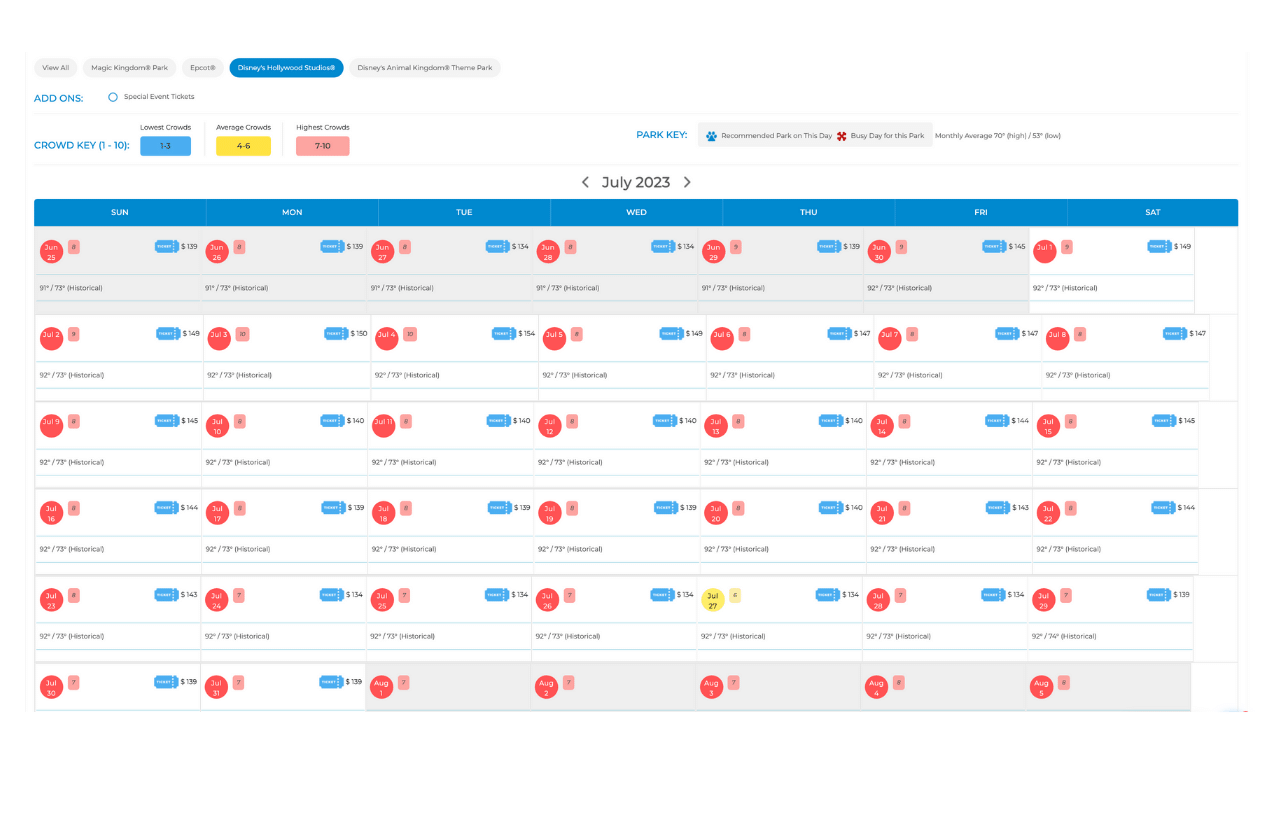
Task: Click the CROWD KEY (1 - 10) label
Action: click(x=82, y=146)
